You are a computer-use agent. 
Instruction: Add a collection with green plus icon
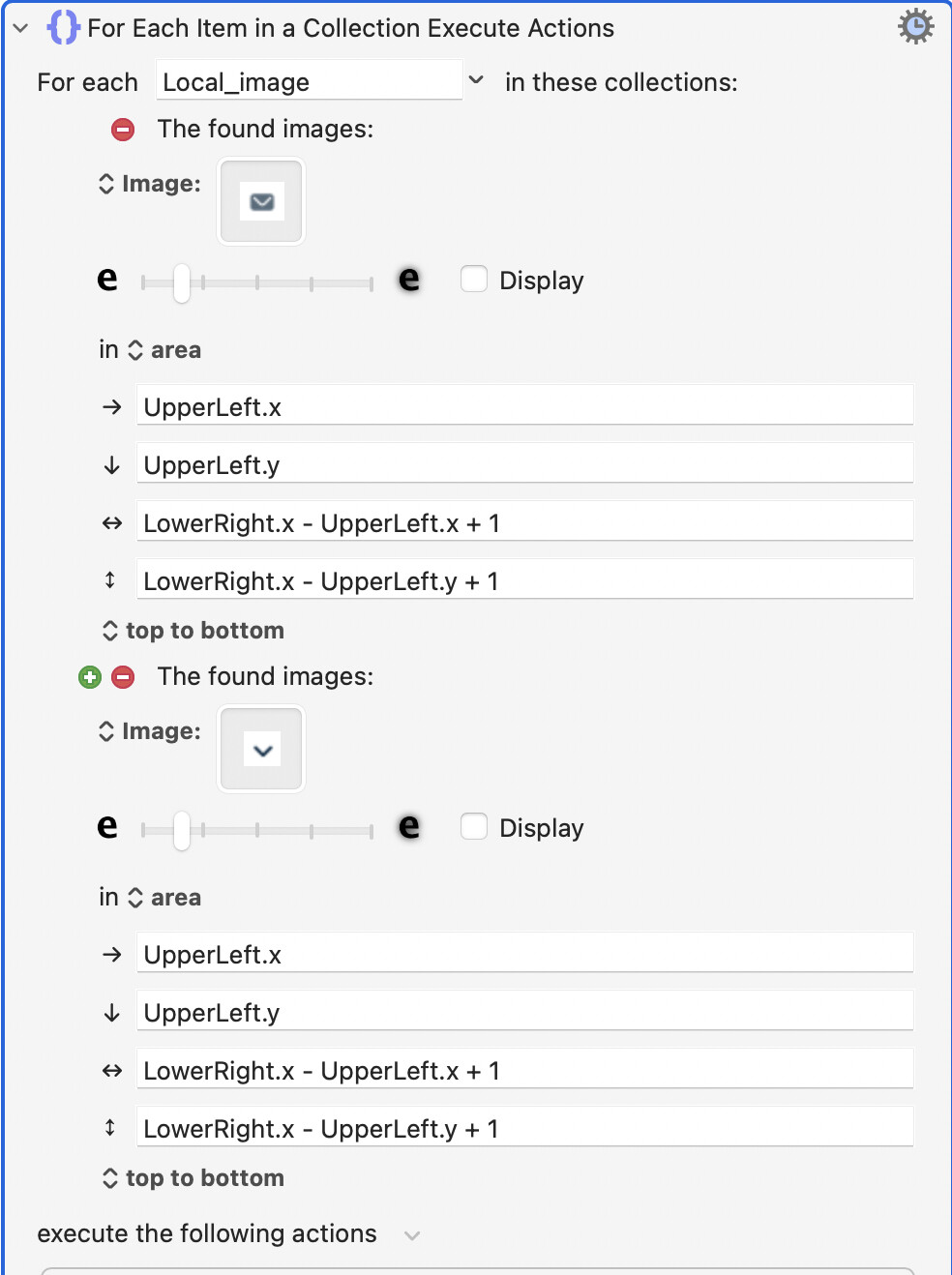point(90,677)
